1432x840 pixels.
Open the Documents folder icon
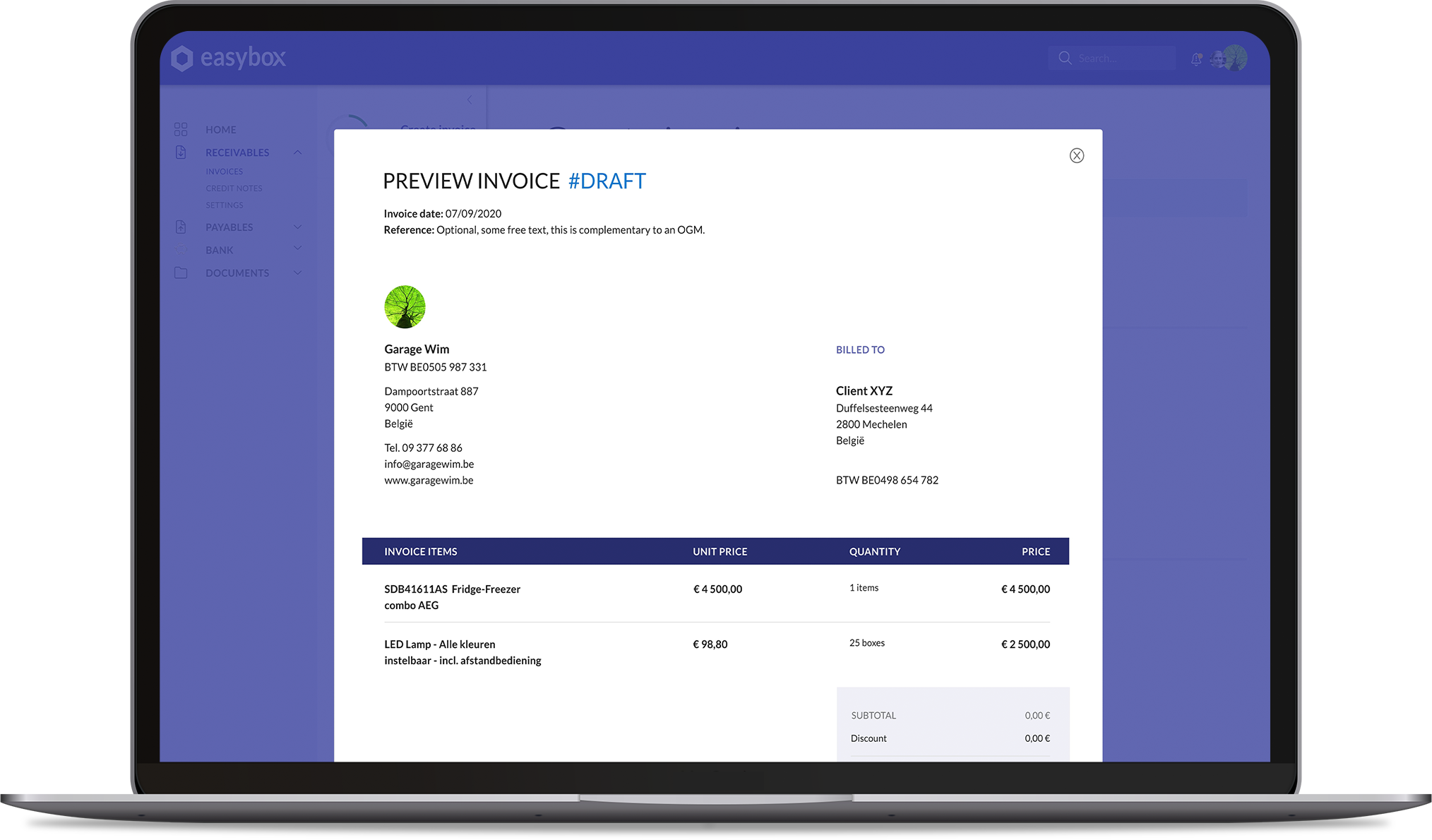(181, 272)
